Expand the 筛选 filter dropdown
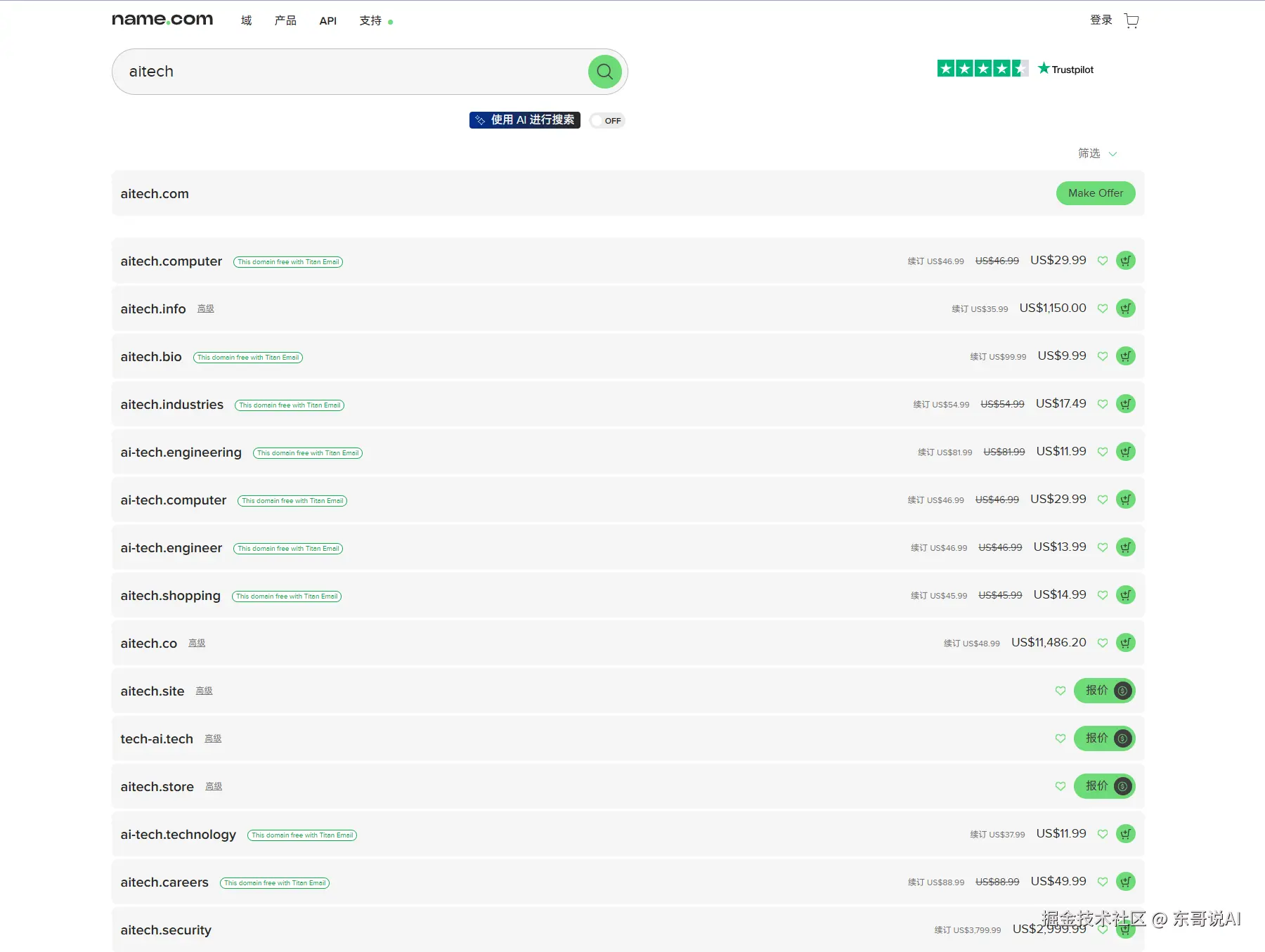1265x952 pixels. (x=1096, y=153)
